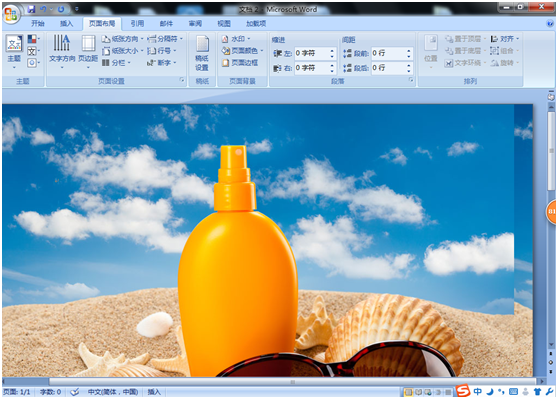This screenshot has height=399, width=558.
Task: Open the 页面颜色 page color picker
Action: (x=242, y=51)
